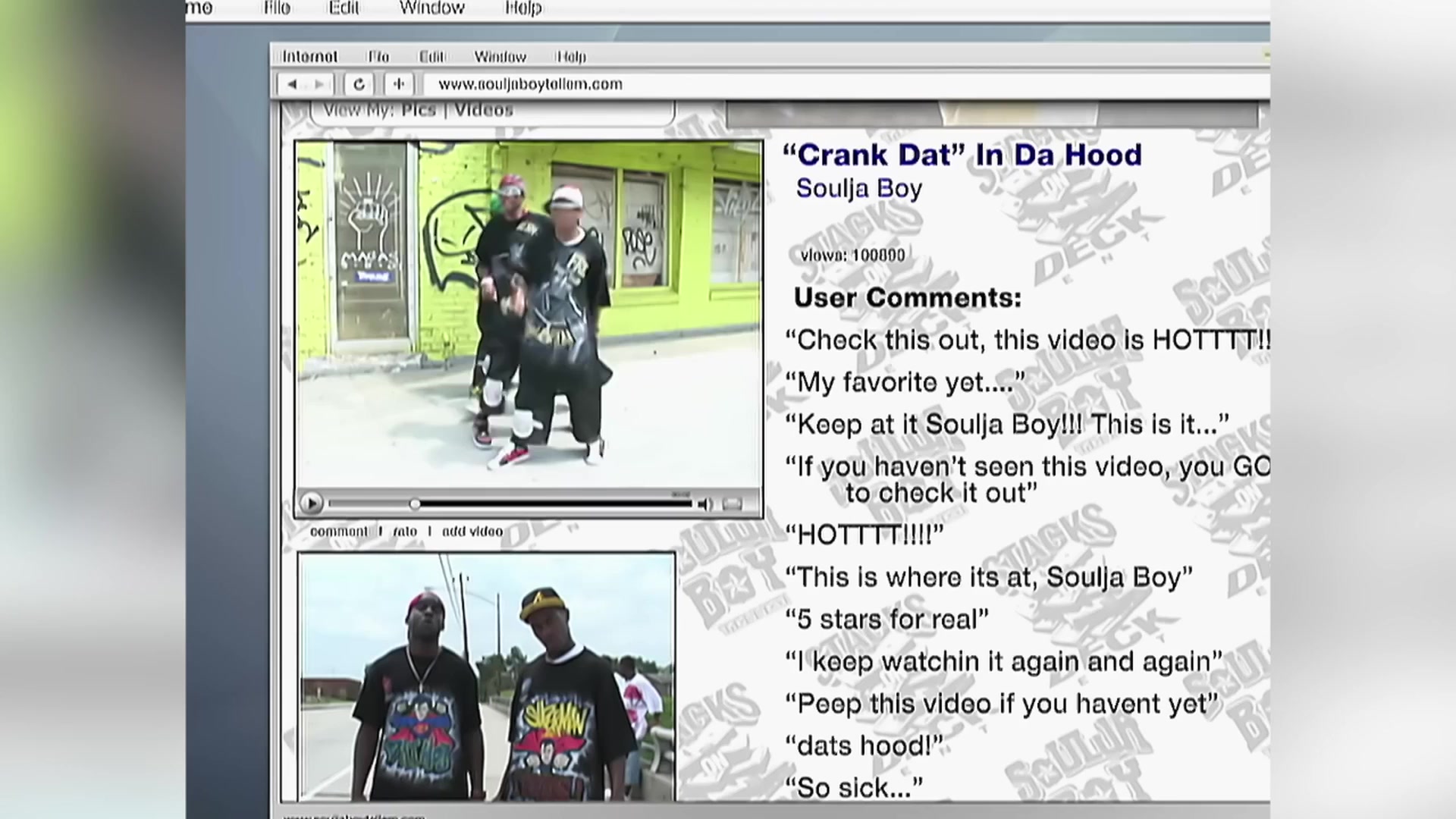Viewport: 1456px width, 819px height.
Task: Add a bookmark with the plus button
Action: [x=399, y=84]
